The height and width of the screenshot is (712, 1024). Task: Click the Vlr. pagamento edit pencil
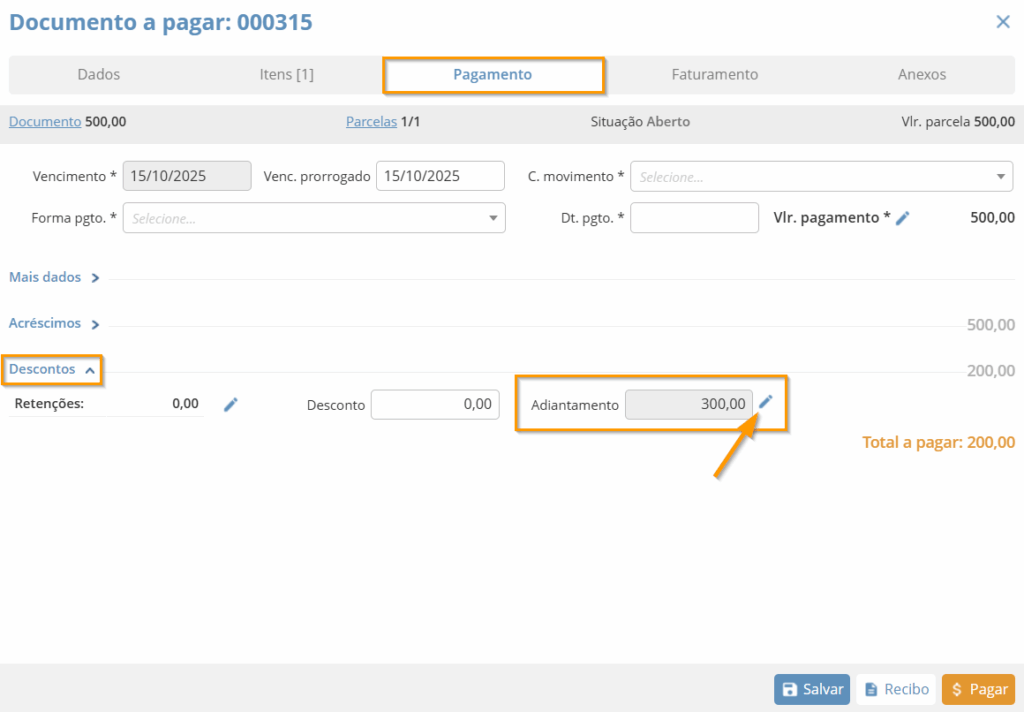(902, 218)
